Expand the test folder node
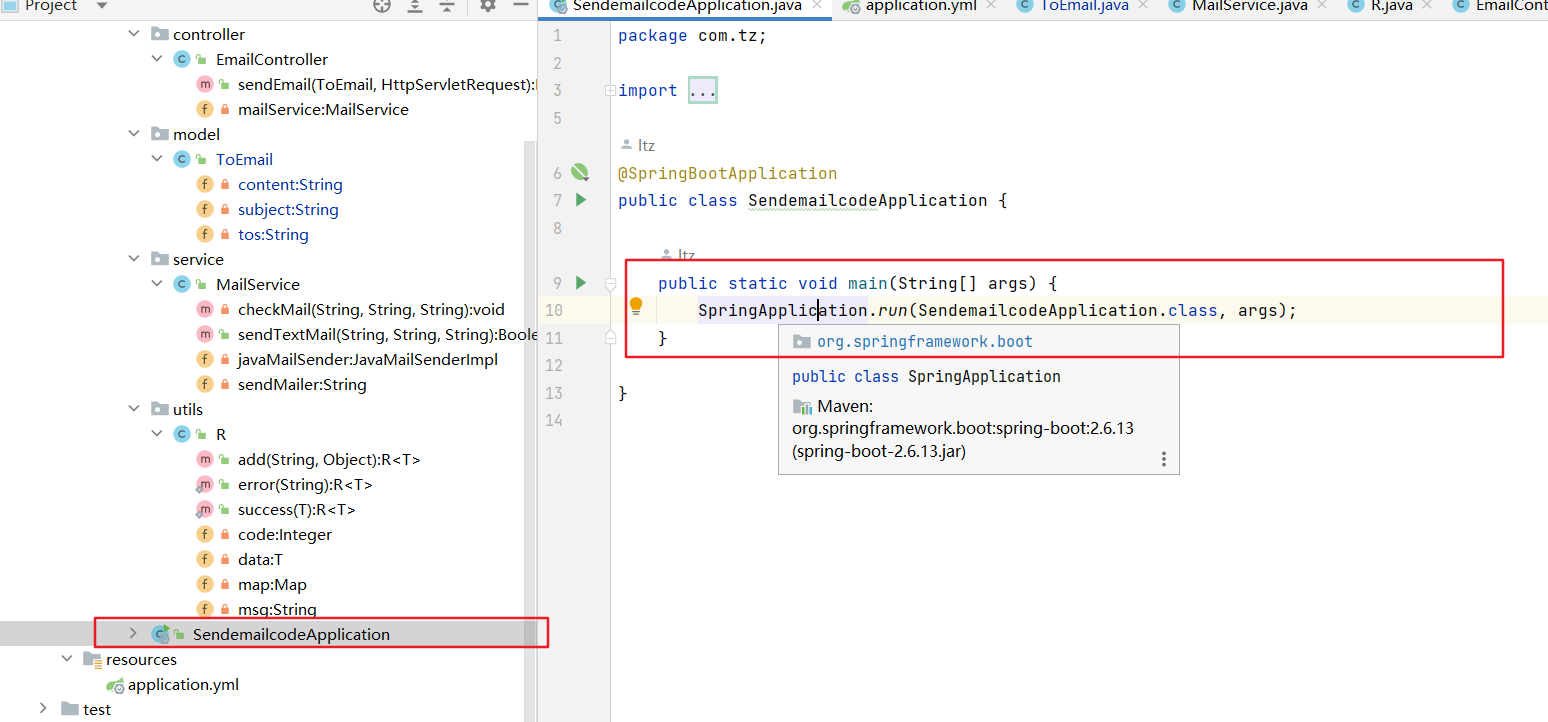The height and width of the screenshot is (722, 1548). tap(43, 709)
